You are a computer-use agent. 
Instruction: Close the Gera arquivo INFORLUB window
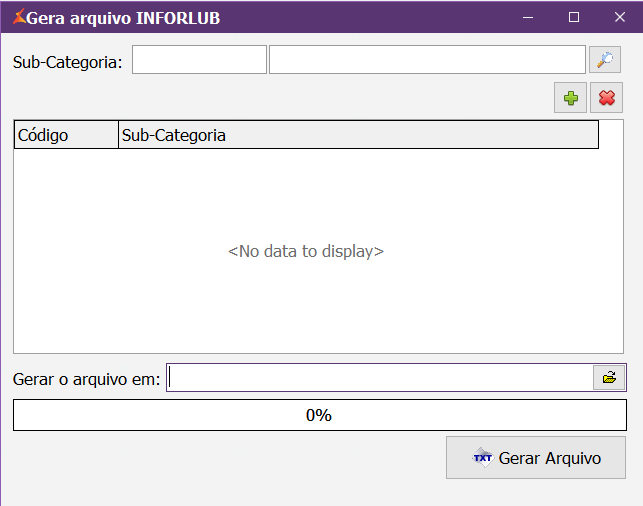pos(620,17)
